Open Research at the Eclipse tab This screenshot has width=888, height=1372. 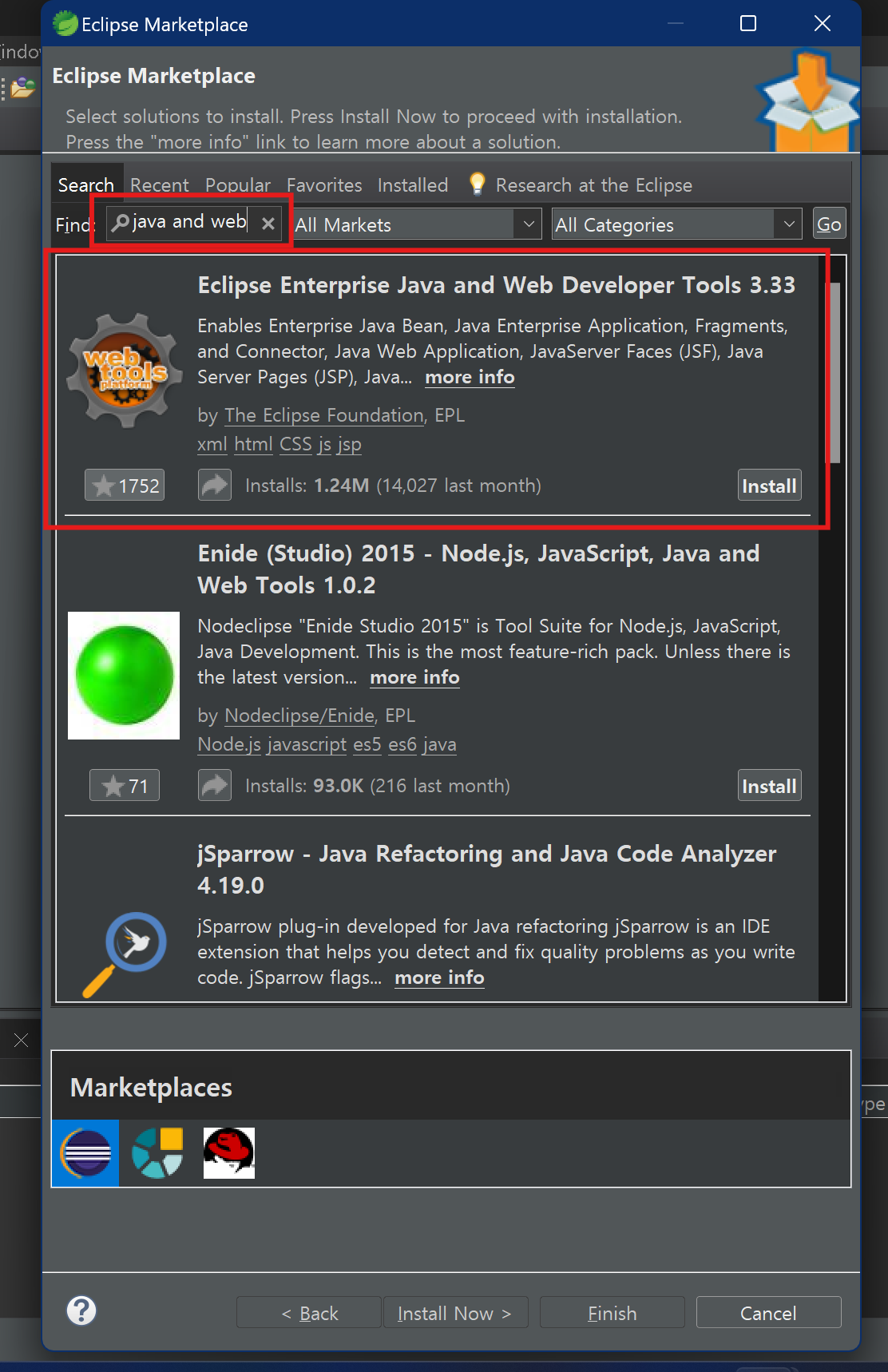coord(594,185)
